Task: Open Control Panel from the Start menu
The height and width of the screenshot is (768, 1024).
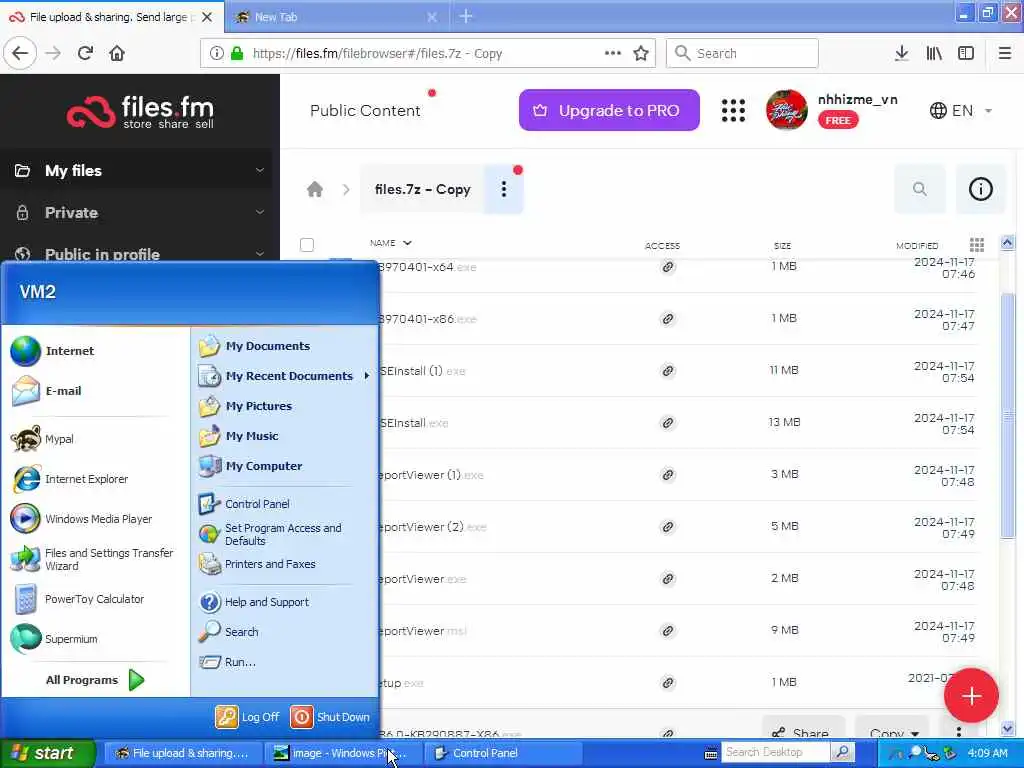Action: (244, 504)
